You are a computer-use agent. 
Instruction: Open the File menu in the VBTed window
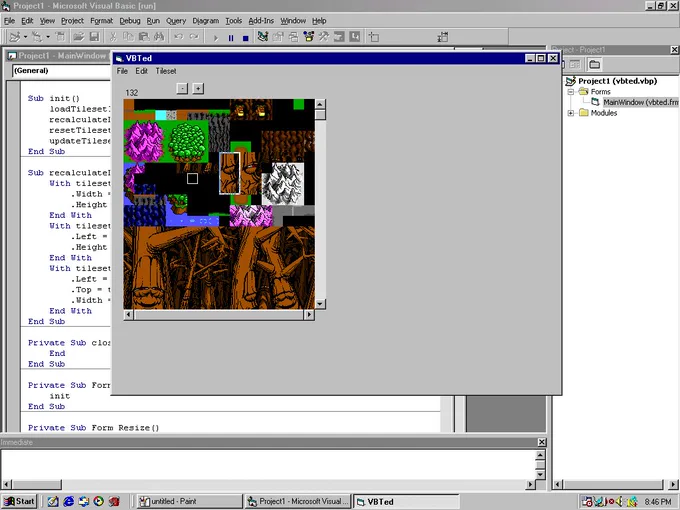tap(122, 71)
